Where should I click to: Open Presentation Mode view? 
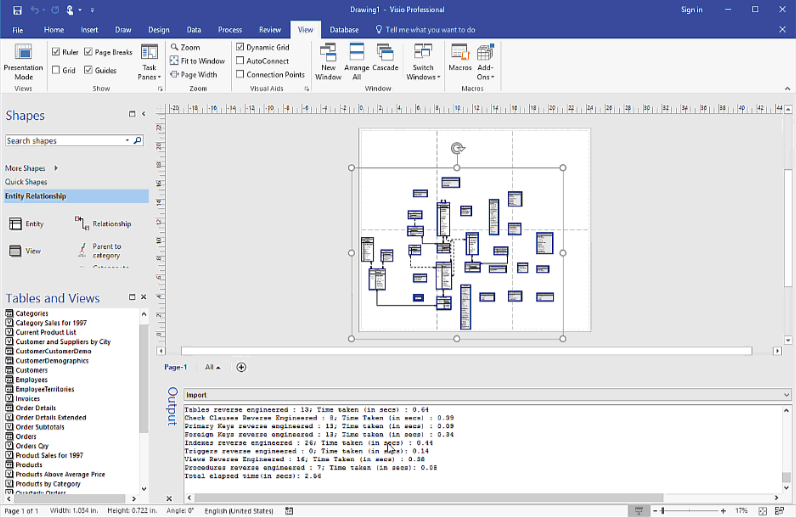tap(23, 62)
